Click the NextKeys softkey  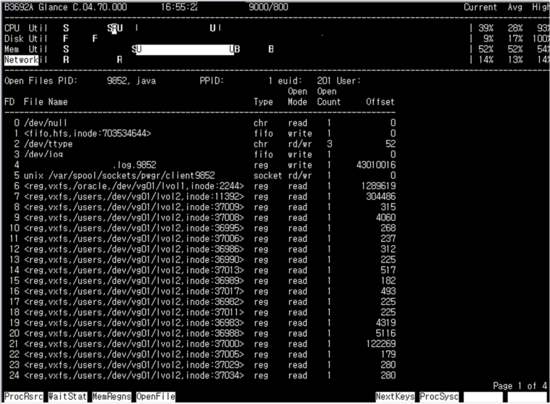pyautogui.click(x=395, y=397)
